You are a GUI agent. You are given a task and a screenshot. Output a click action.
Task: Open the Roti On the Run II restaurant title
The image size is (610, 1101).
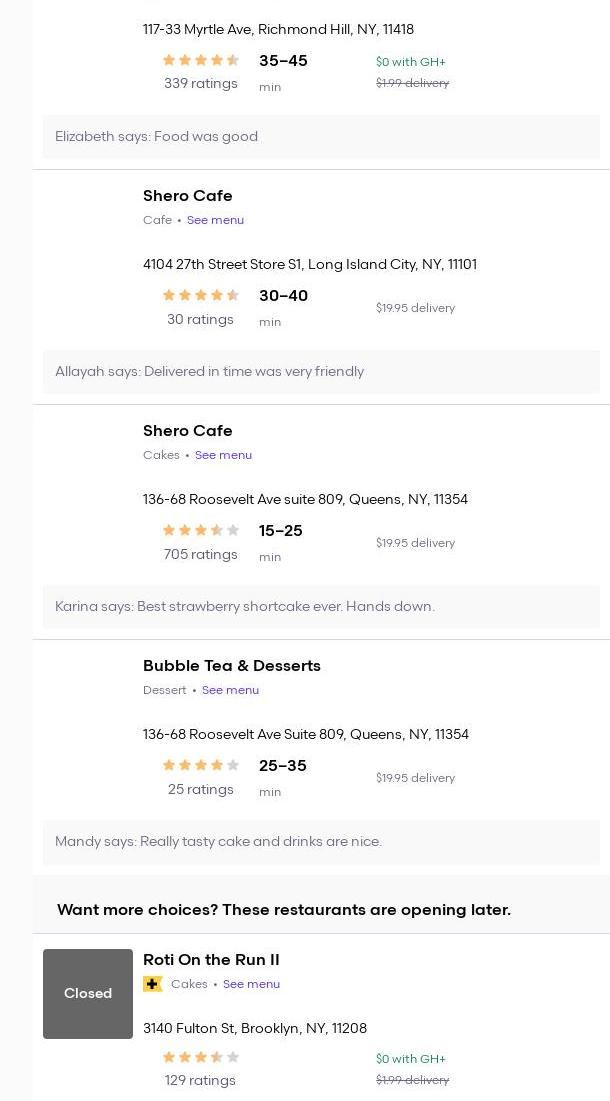[x=211, y=960]
